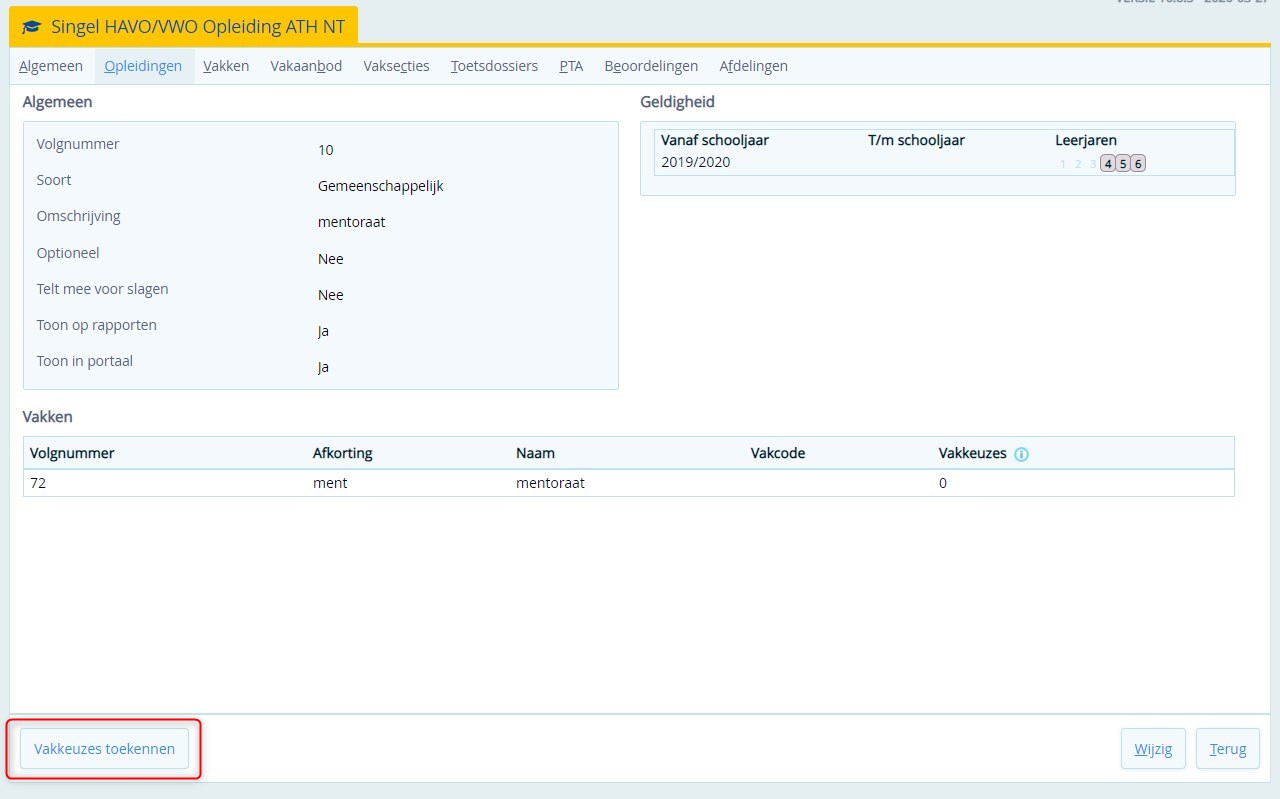Click the Afkorting column header
Image resolution: width=1280 pixels, height=799 pixels.
click(342, 453)
